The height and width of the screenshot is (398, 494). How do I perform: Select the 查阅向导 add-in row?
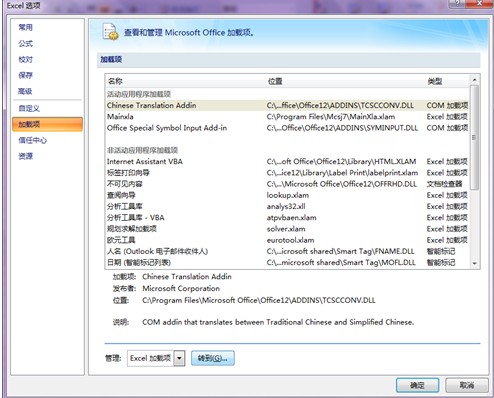click(x=287, y=195)
